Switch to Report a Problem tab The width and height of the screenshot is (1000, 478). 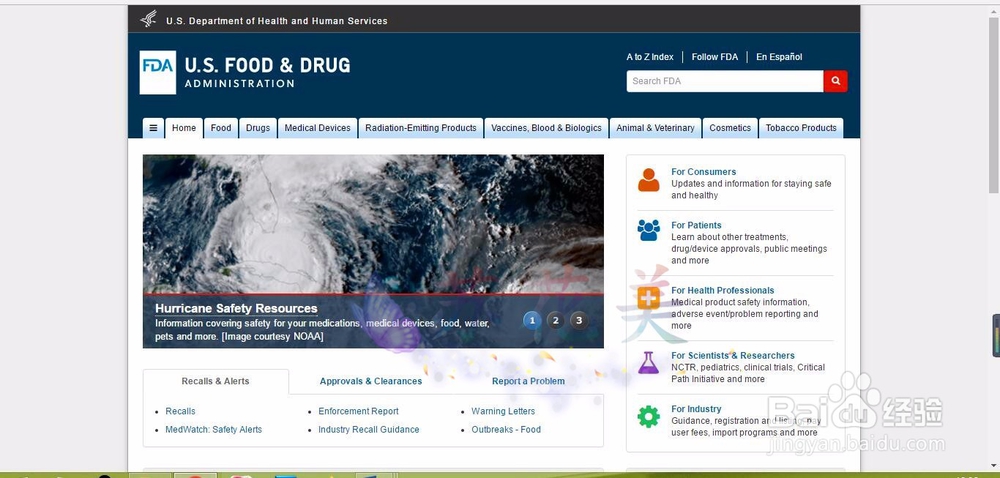pyautogui.click(x=528, y=381)
